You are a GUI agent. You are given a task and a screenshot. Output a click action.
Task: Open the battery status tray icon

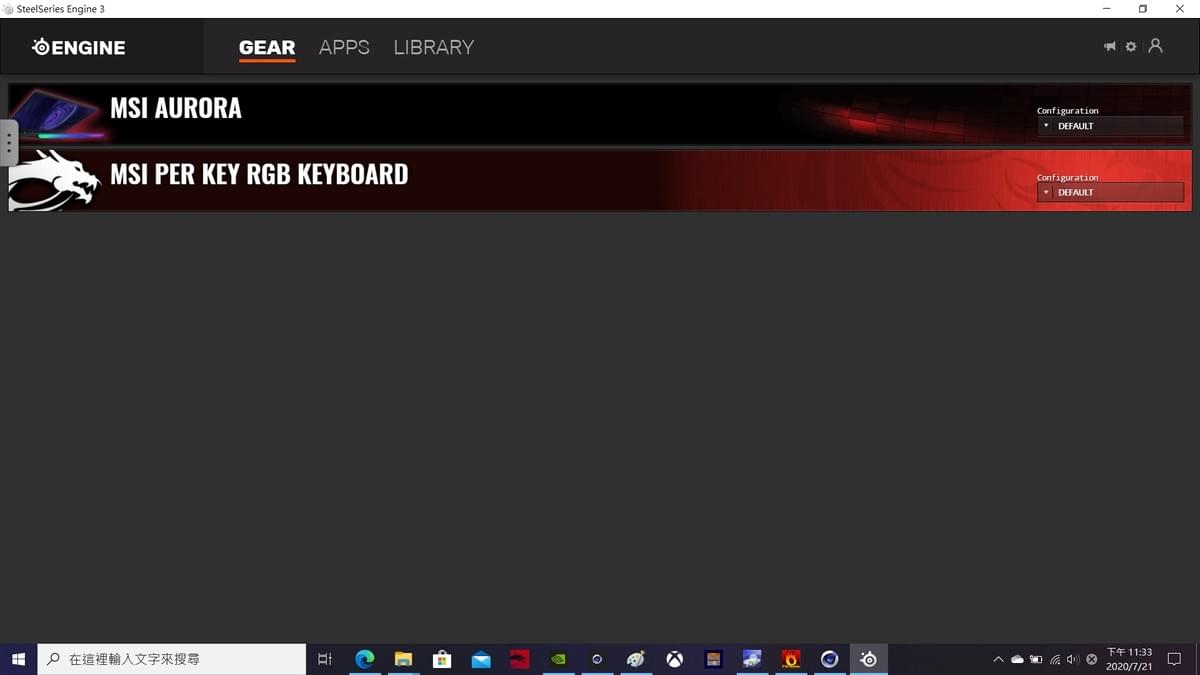click(1036, 660)
